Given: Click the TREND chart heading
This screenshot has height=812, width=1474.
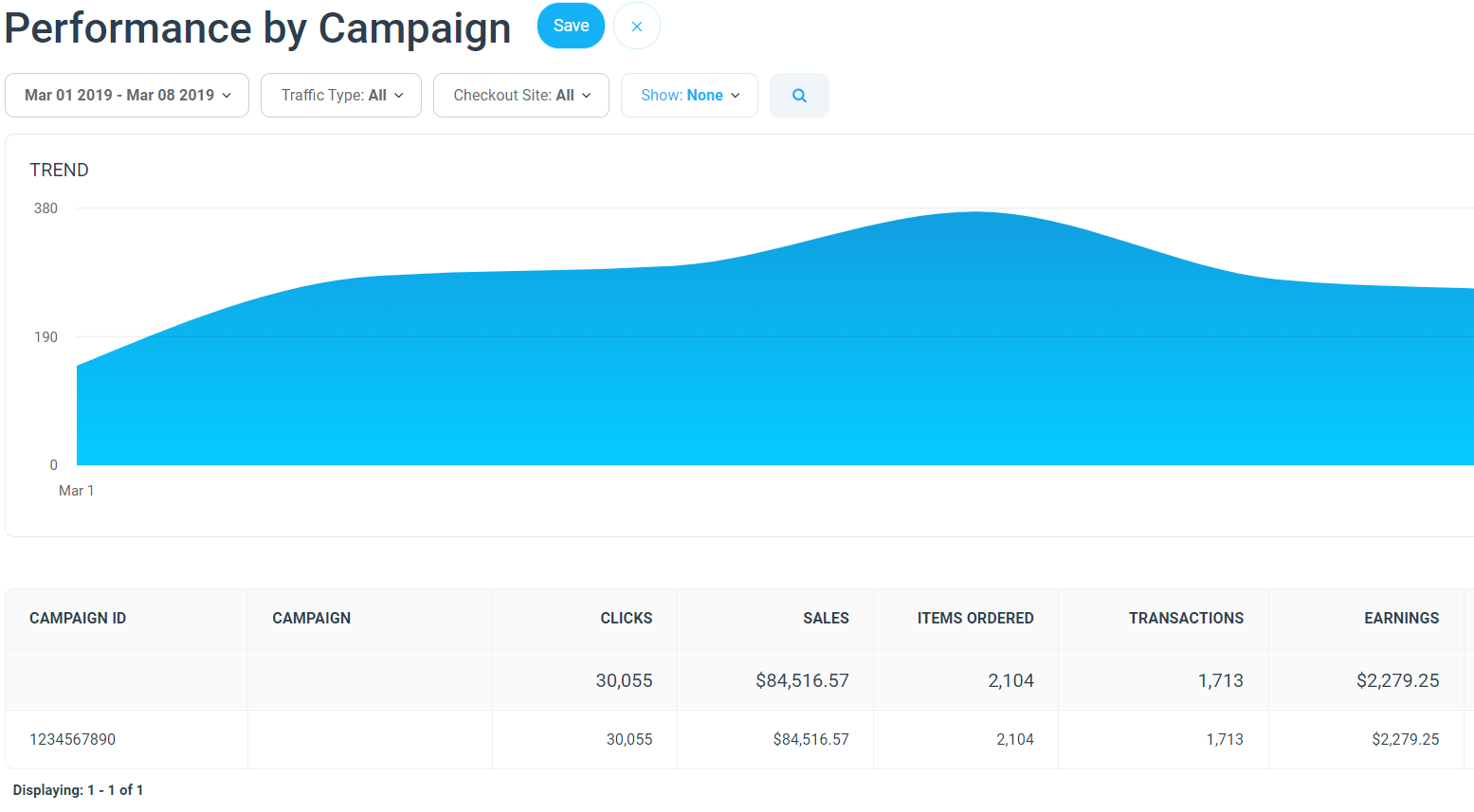Looking at the screenshot, I should [59, 171].
